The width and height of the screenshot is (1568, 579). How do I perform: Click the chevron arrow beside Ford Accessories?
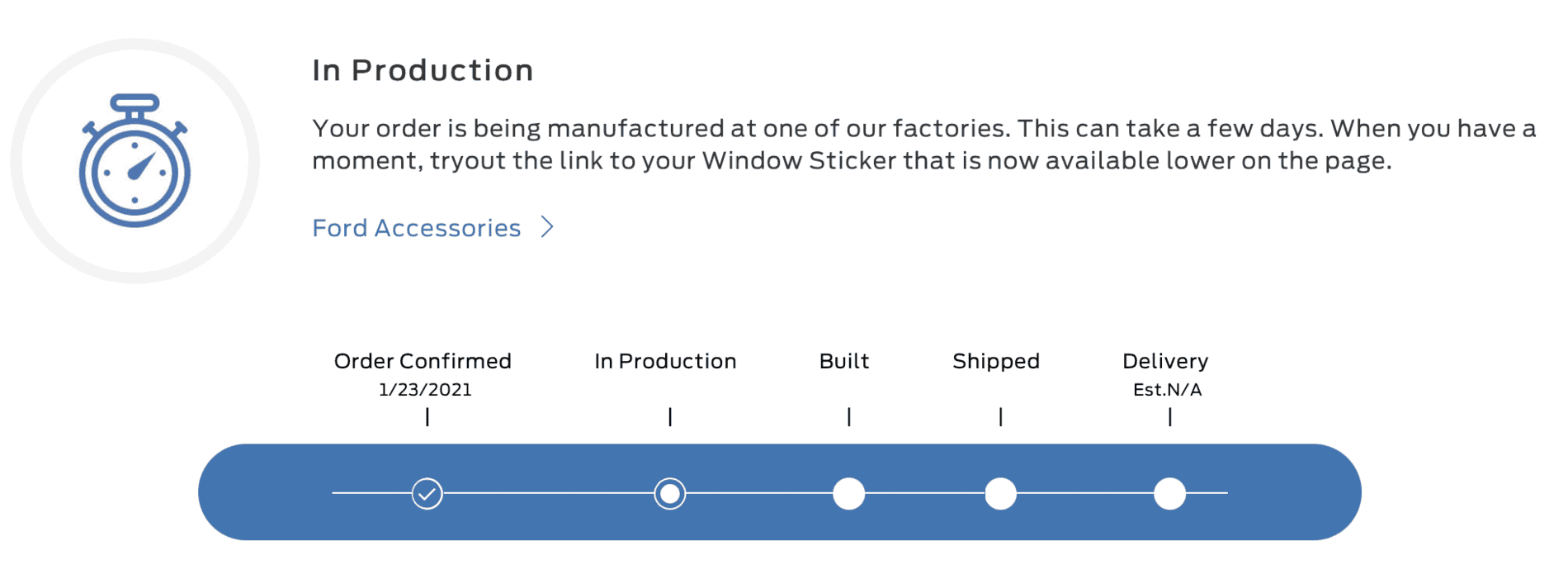(547, 227)
